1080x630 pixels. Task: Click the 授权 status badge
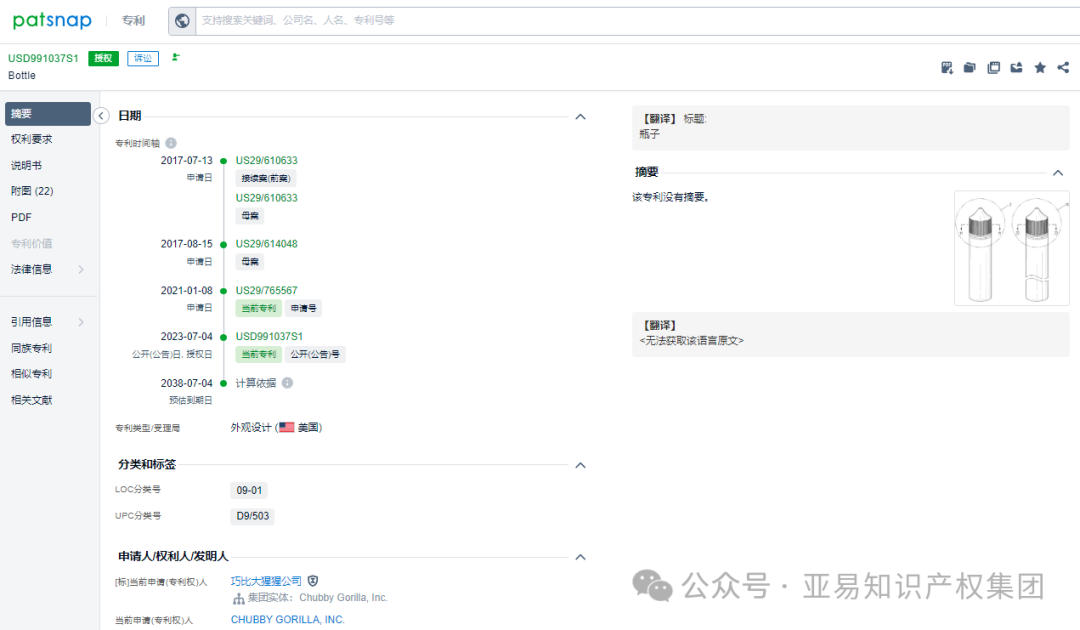(103, 58)
